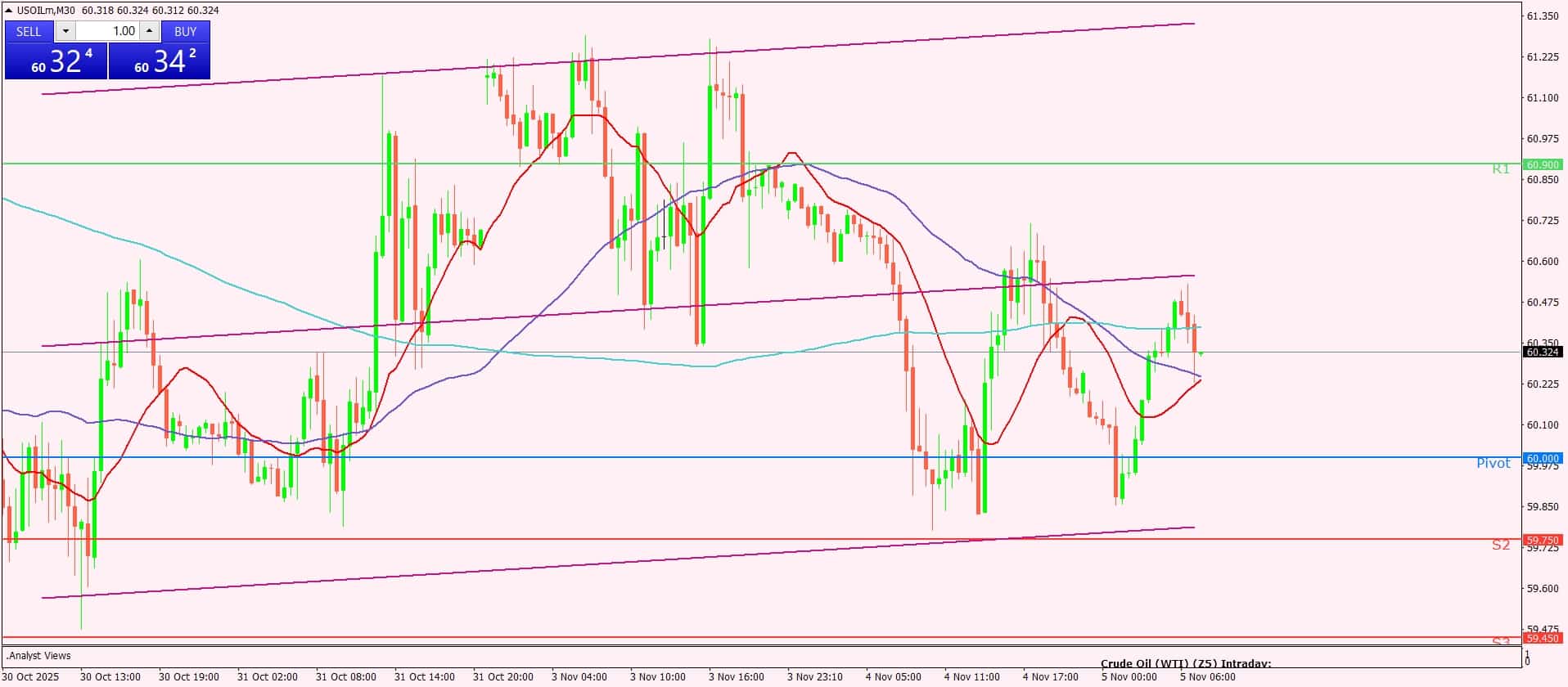Click the current price tag 60.324

pos(1542,352)
